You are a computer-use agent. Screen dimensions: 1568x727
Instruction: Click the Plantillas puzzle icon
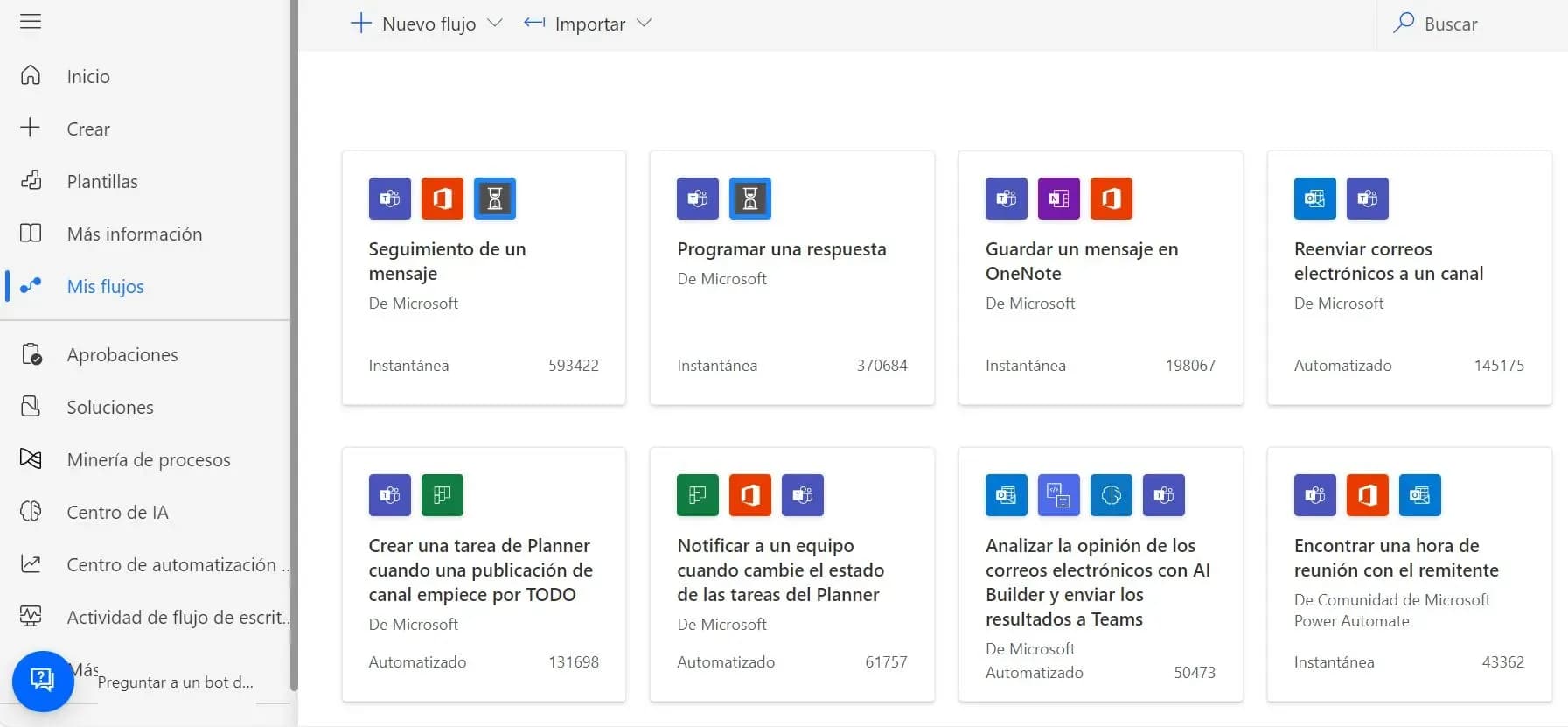point(31,180)
